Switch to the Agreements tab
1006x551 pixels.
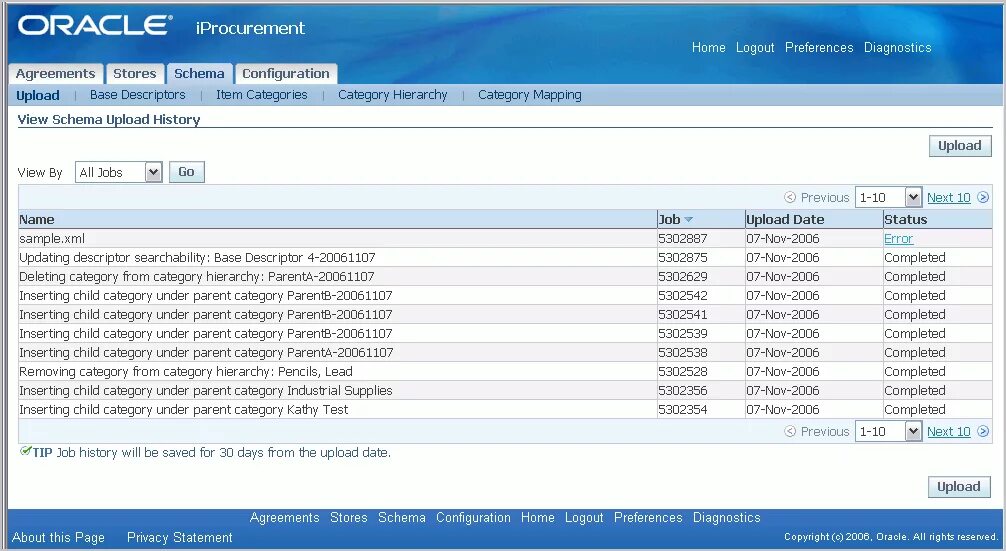(x=55, y=74)
